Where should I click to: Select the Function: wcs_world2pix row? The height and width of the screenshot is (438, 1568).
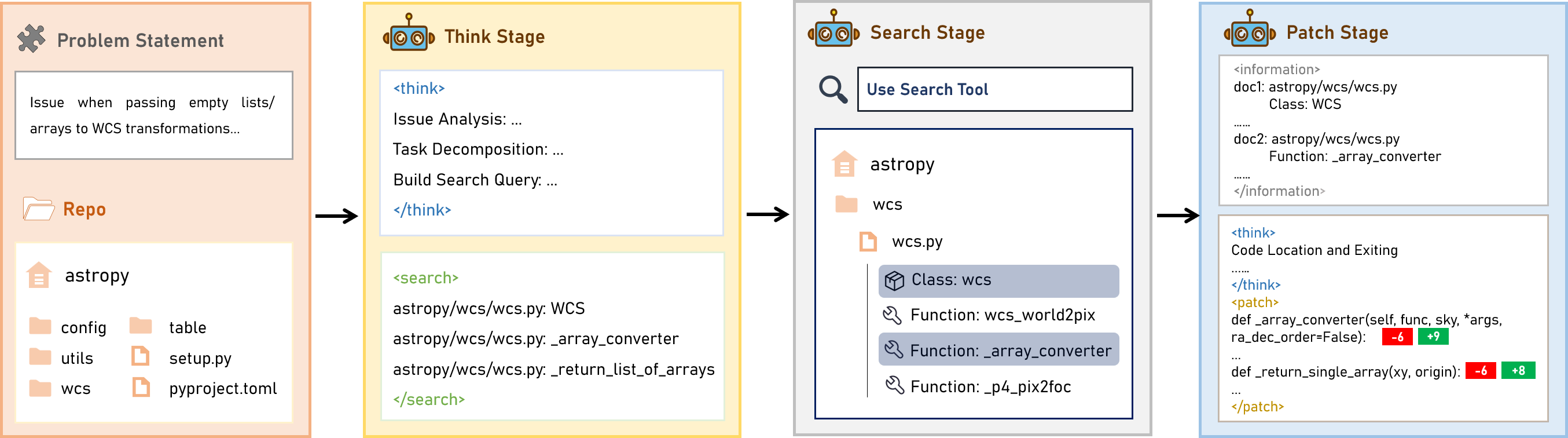[x=989, y=315]
